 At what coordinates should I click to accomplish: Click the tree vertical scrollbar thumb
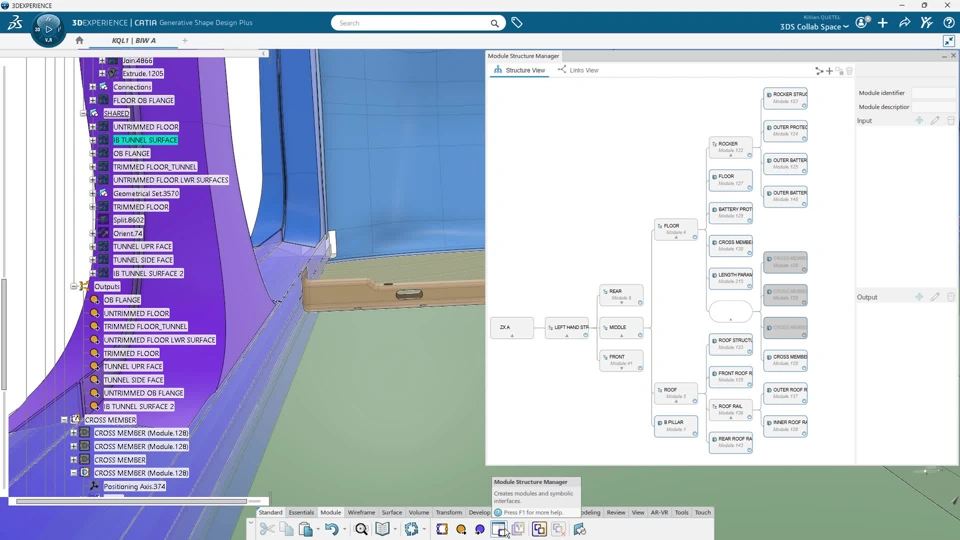(x=4, y=334)
